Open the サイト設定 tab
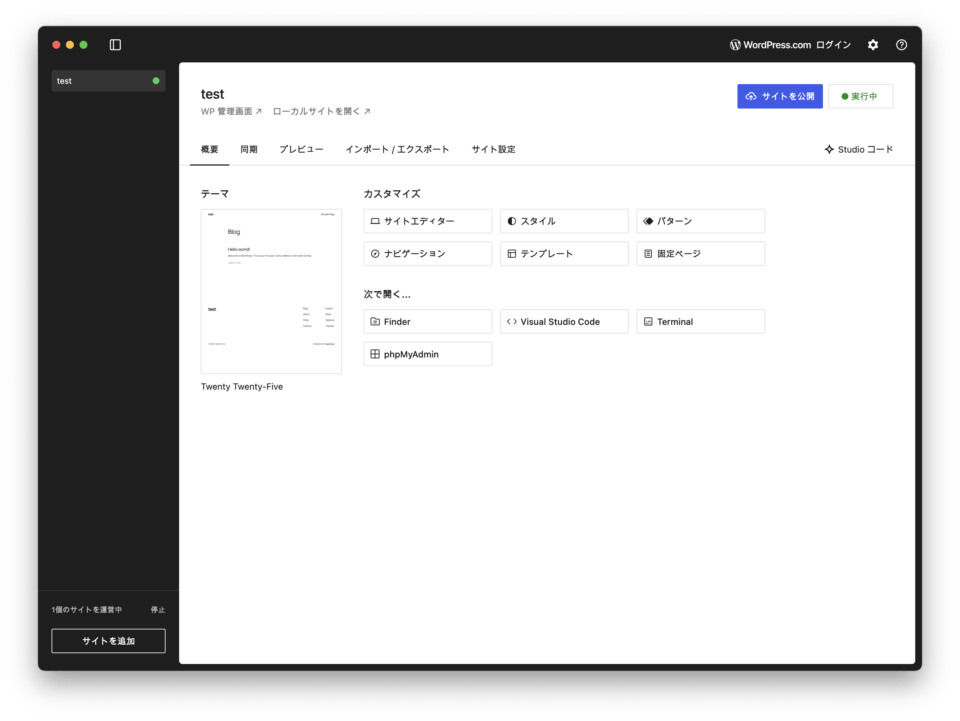This screenshot has width=960, height=721. [493, 149]
